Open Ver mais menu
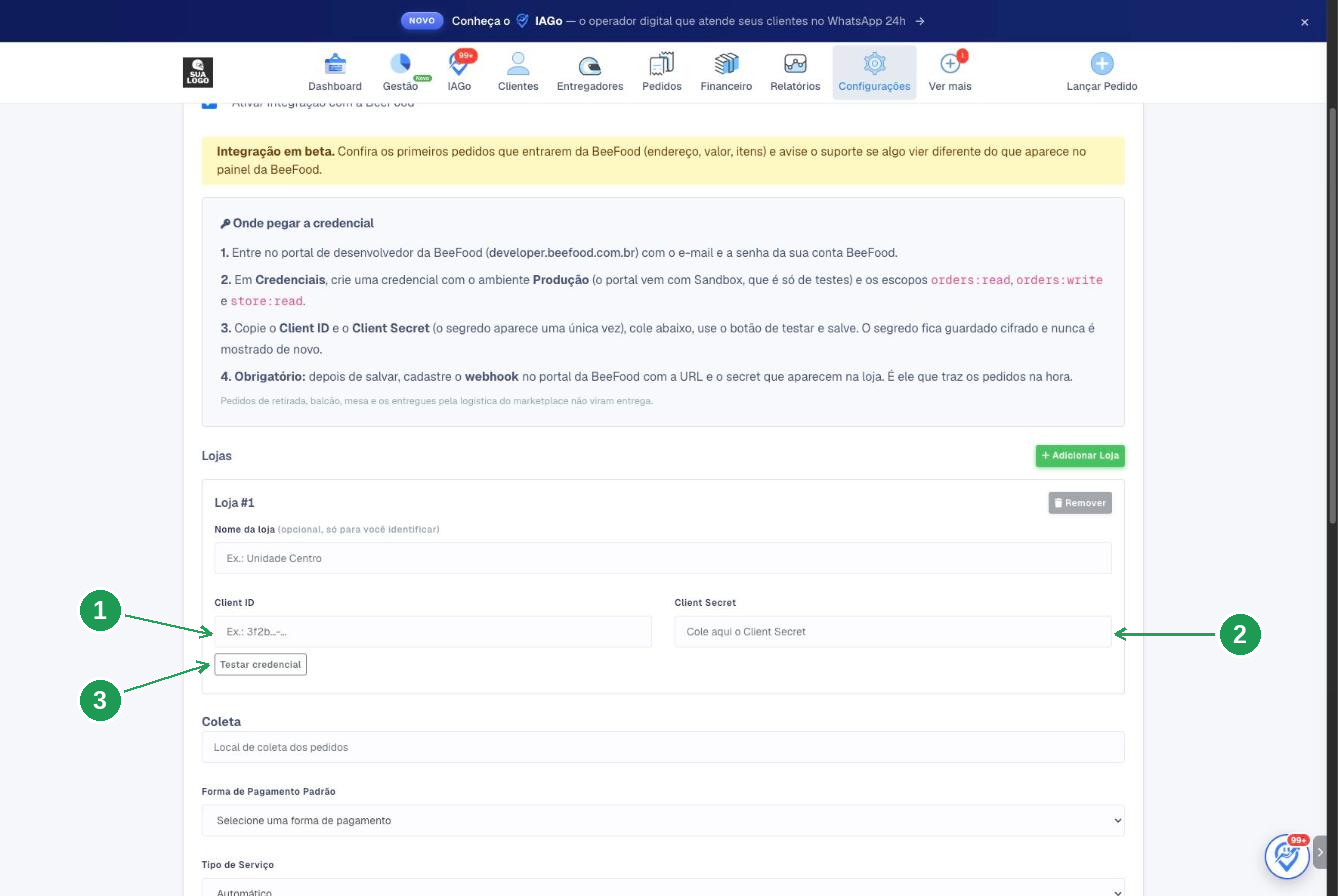 950,73
